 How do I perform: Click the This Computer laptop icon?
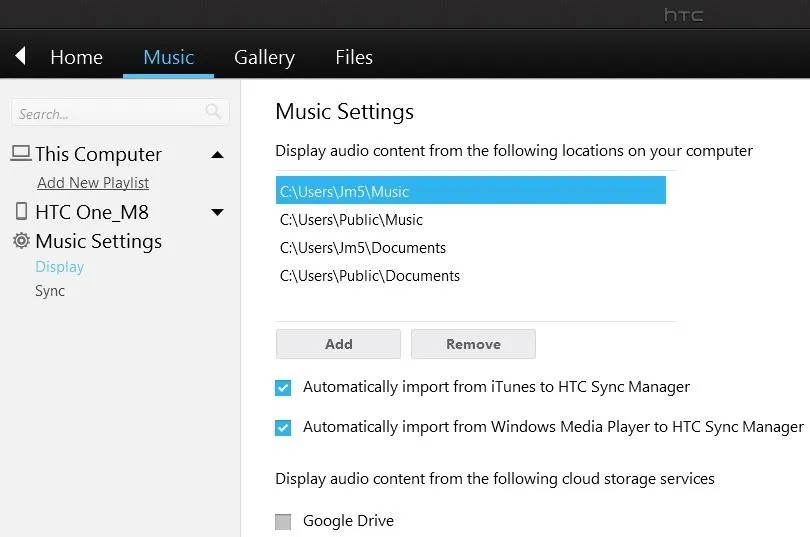click(x=21, y=153)
